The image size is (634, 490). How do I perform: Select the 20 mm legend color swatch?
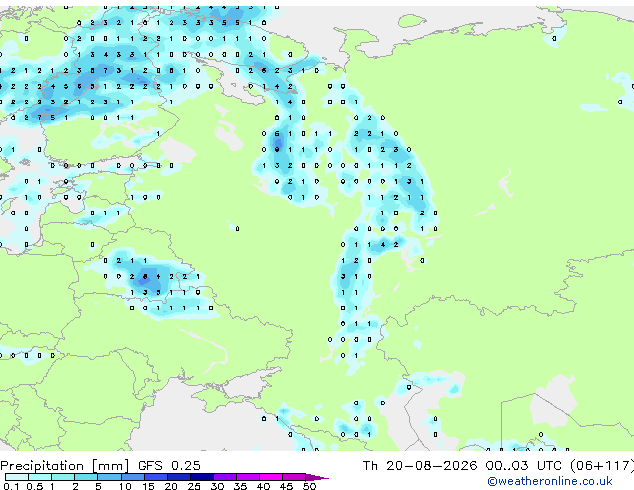pos(179,477)
